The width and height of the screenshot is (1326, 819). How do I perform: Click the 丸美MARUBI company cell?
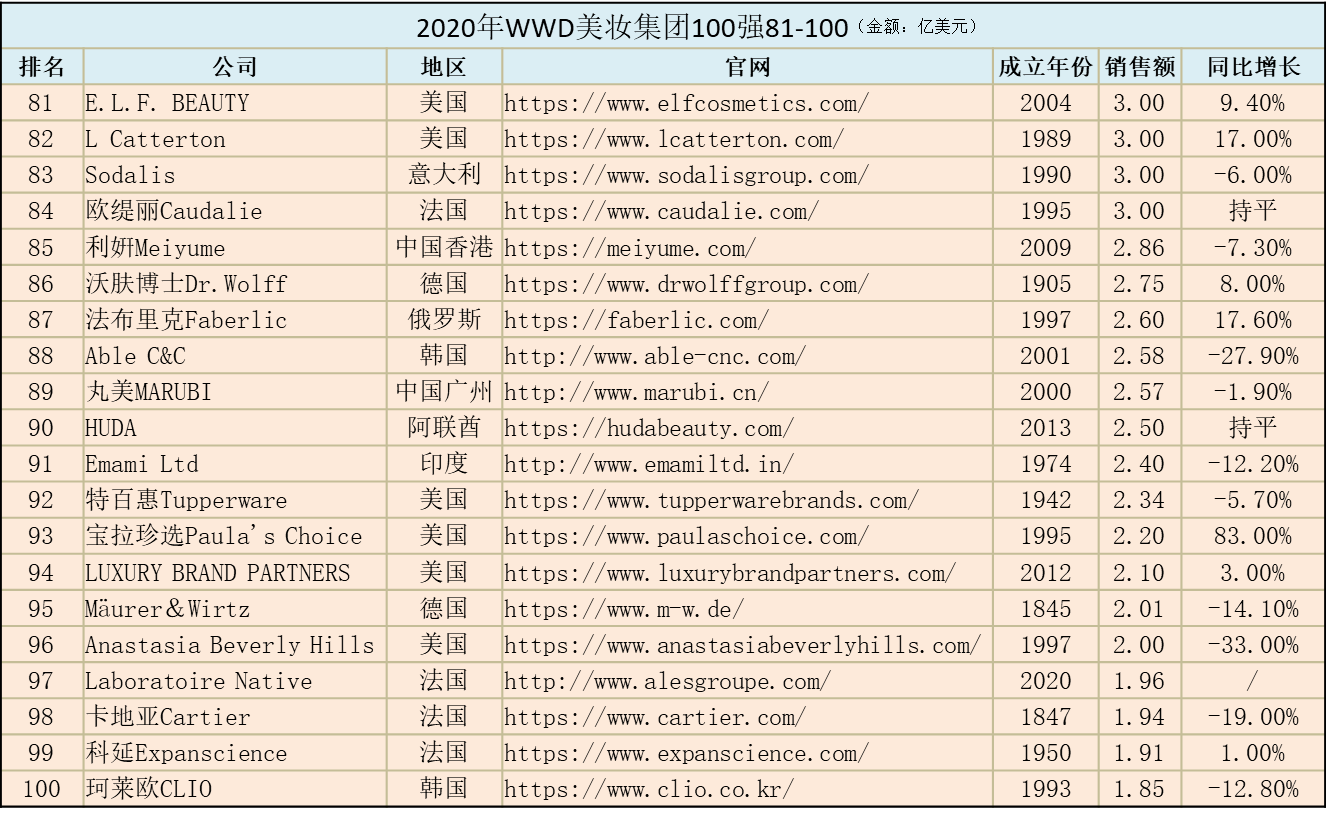(148, 392)
